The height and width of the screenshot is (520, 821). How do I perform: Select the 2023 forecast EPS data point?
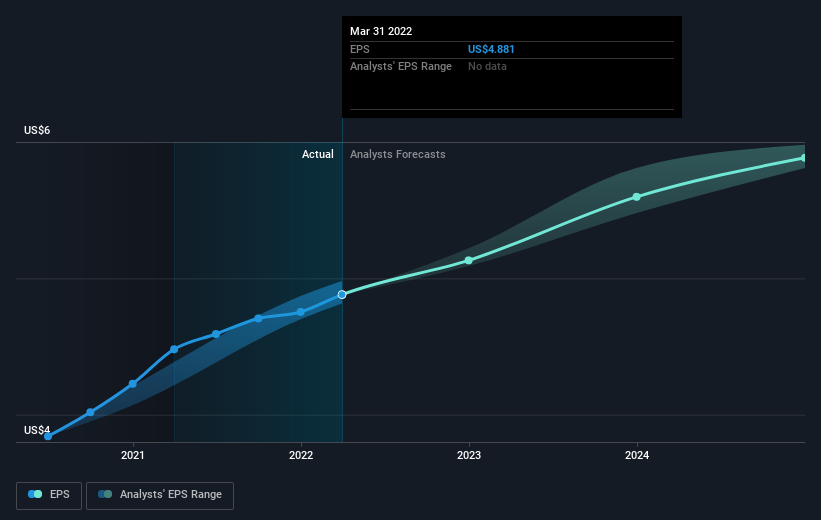pyautogui.click(x=469, y=260)
